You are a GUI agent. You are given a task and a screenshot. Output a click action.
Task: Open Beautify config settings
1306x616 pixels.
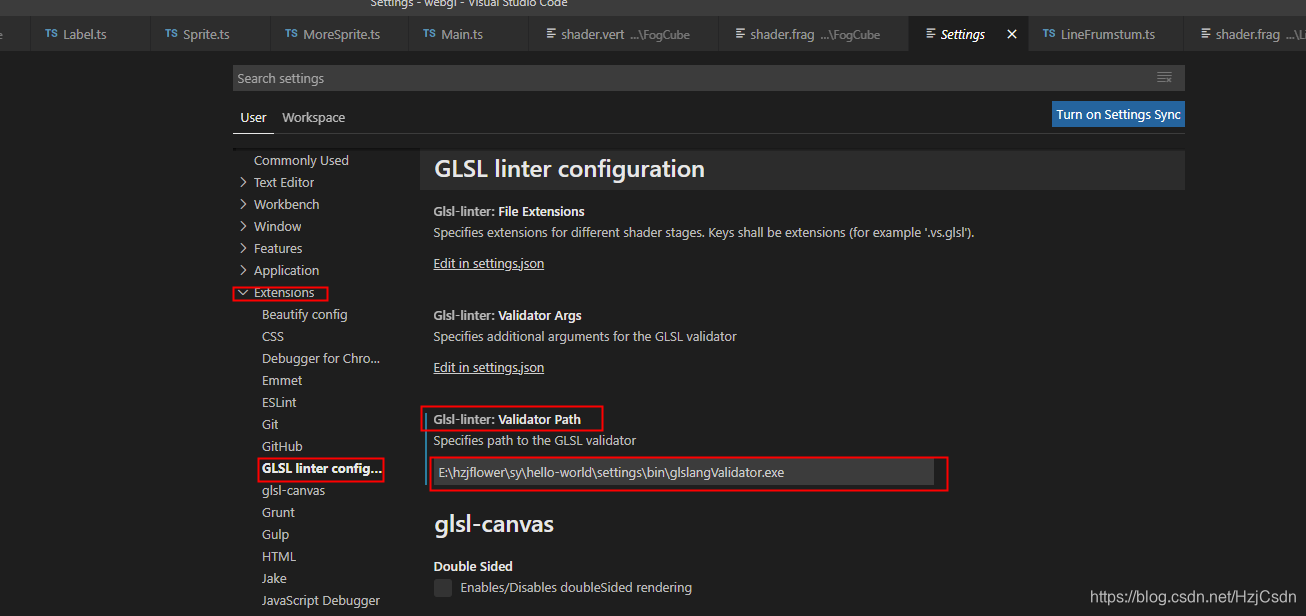pyautogui.click(x=304, y=314)
